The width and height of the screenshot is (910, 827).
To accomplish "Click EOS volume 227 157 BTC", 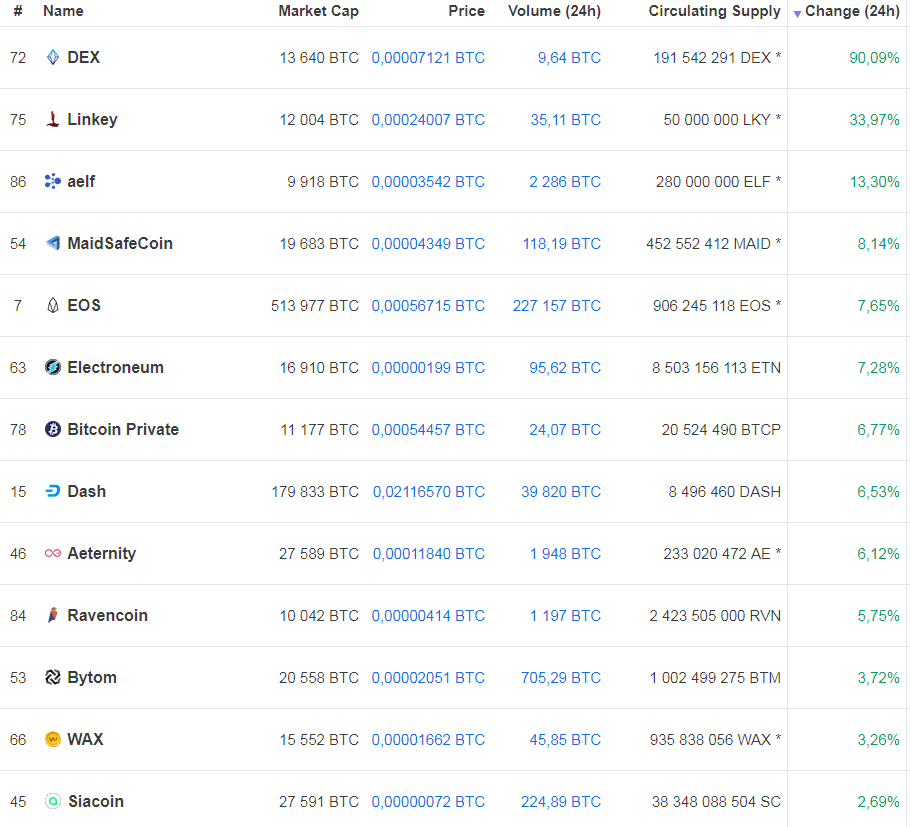I will coord(557,306).
